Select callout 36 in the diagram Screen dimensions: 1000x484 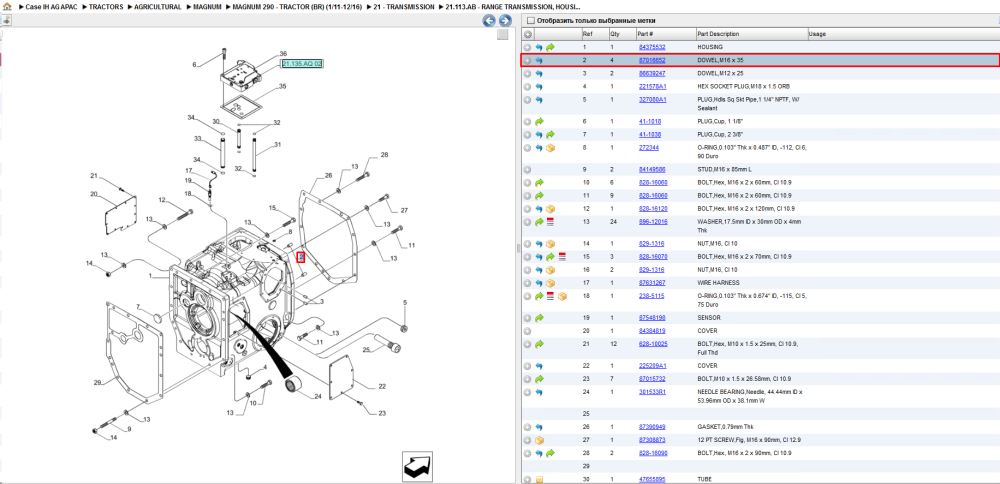(x=283, y=54)
